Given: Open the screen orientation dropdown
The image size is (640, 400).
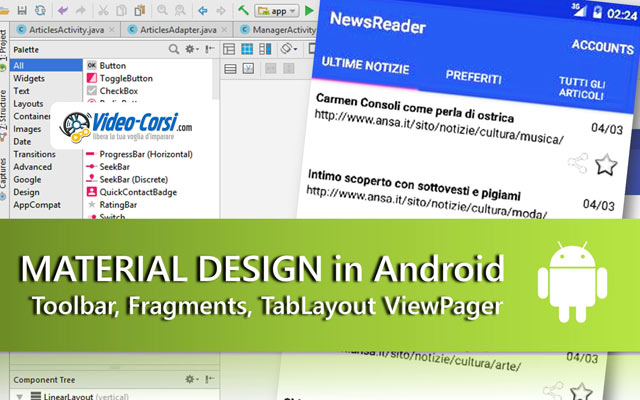Looking at the screenshot, I should 289,49.
